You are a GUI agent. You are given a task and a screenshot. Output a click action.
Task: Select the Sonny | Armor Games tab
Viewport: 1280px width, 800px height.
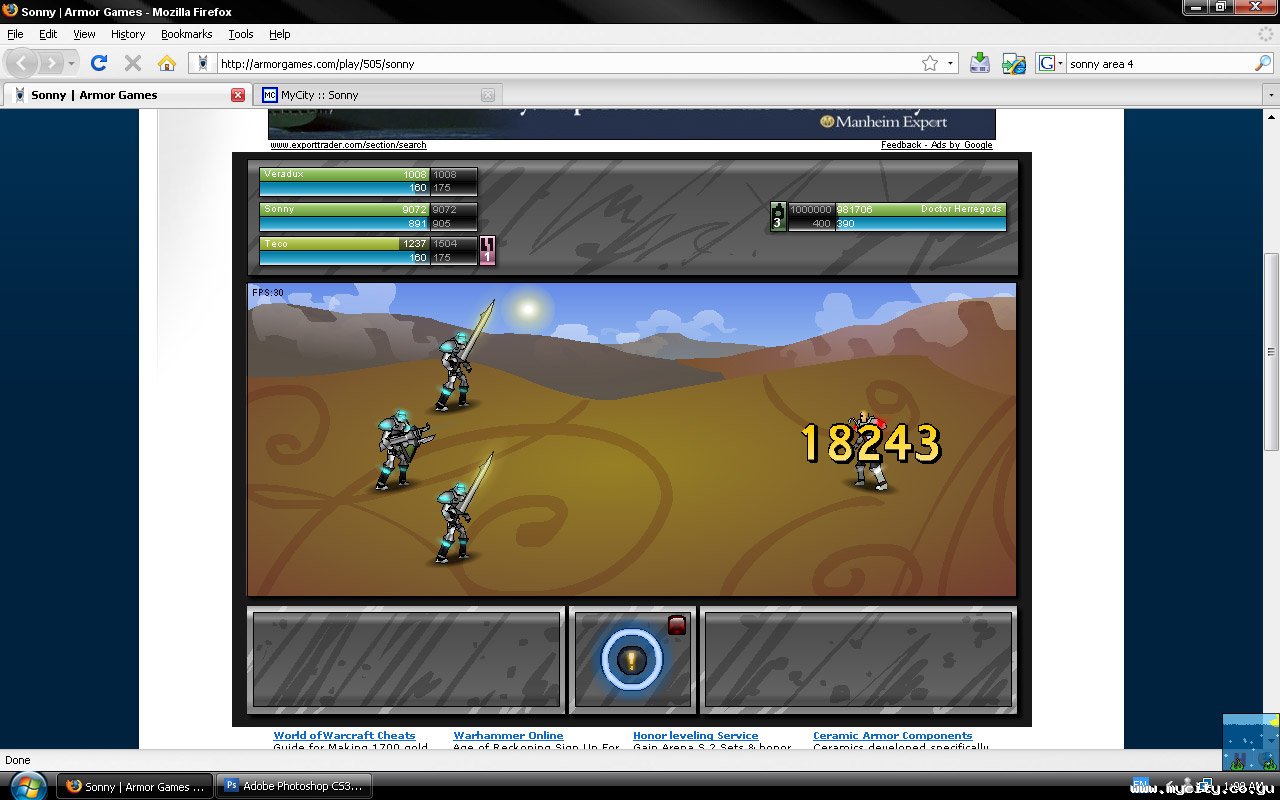[x=127, y=95]
